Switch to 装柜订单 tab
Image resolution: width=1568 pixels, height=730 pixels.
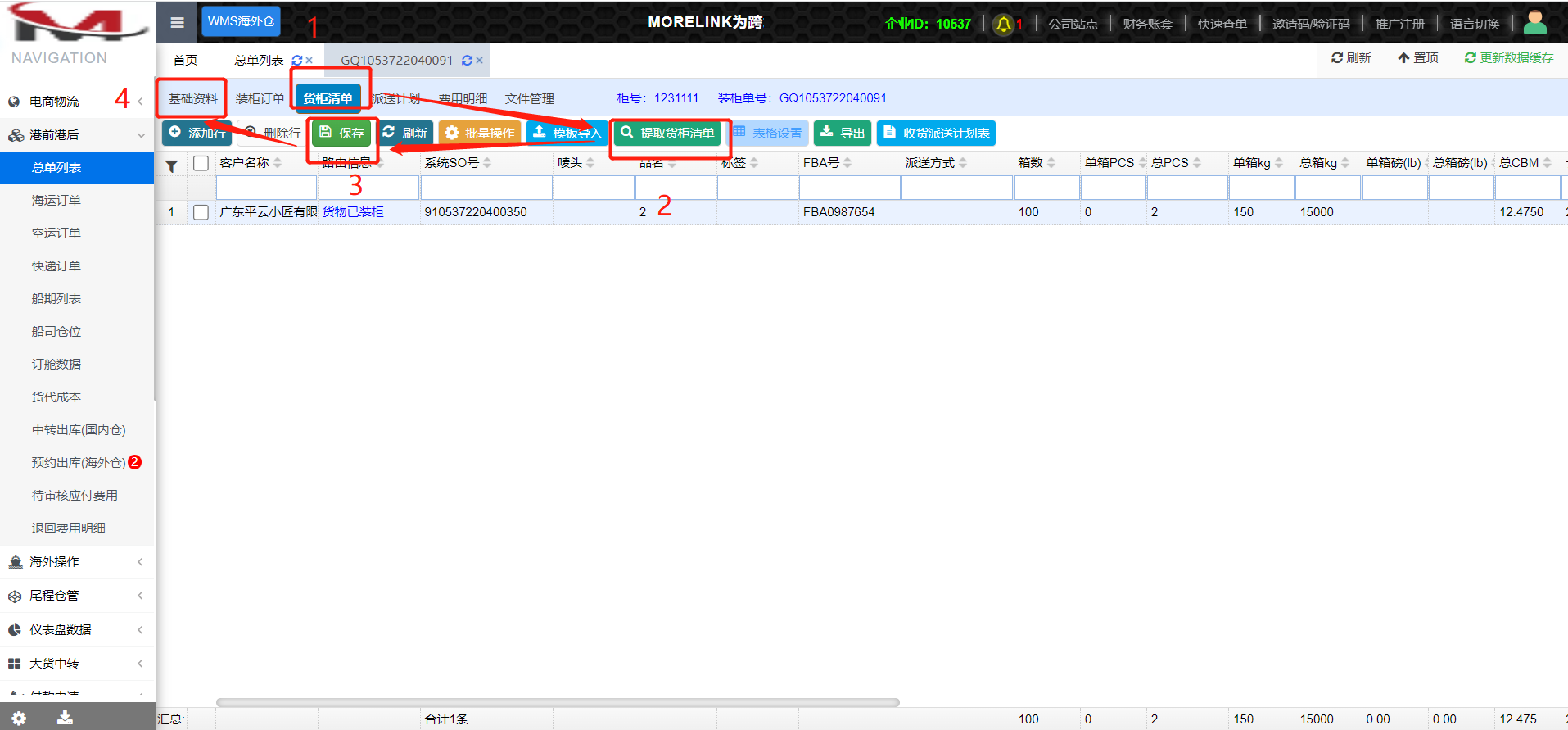[260, 99]
